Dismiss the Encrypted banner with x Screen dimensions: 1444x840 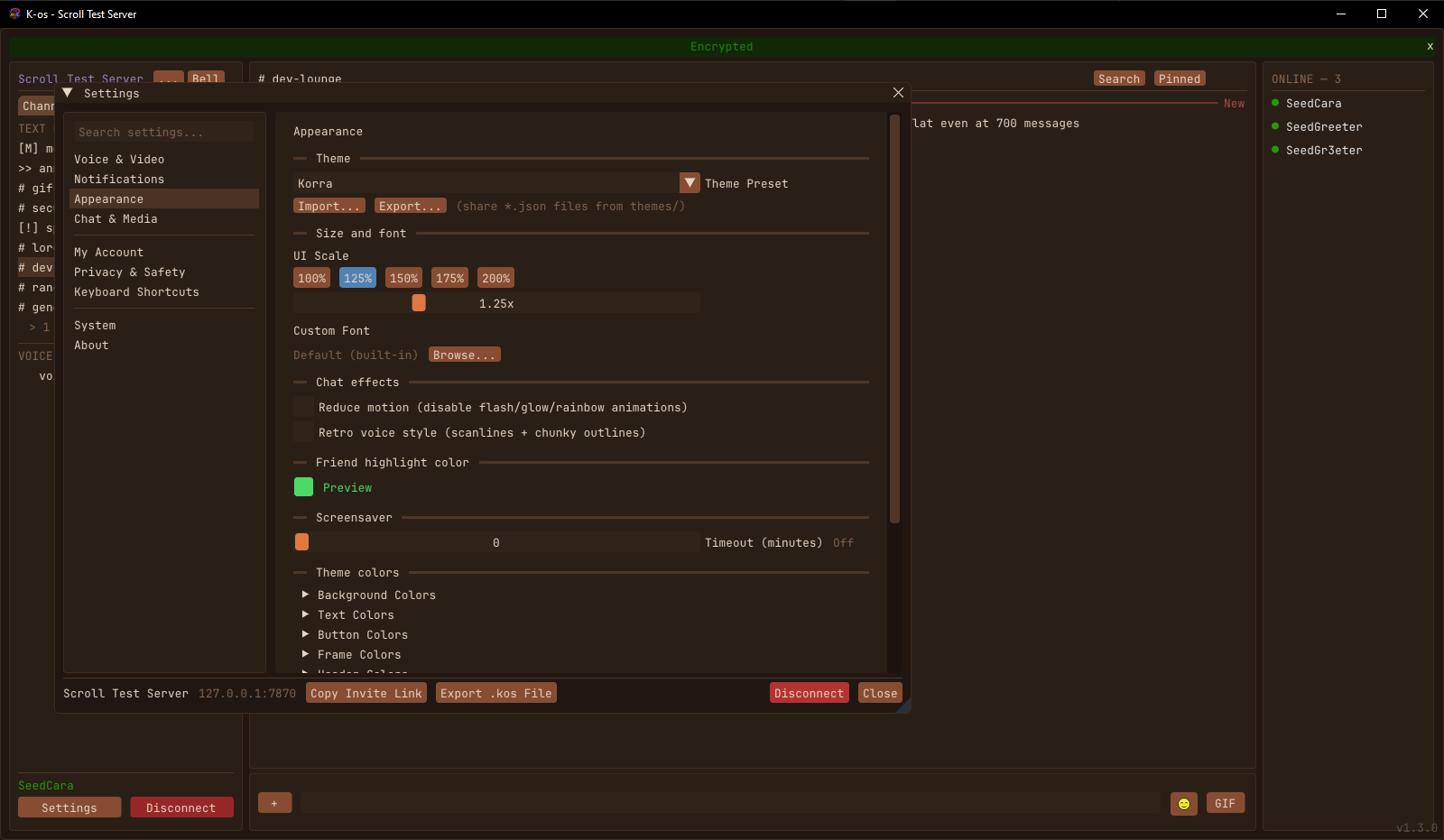click(1430, 46)
